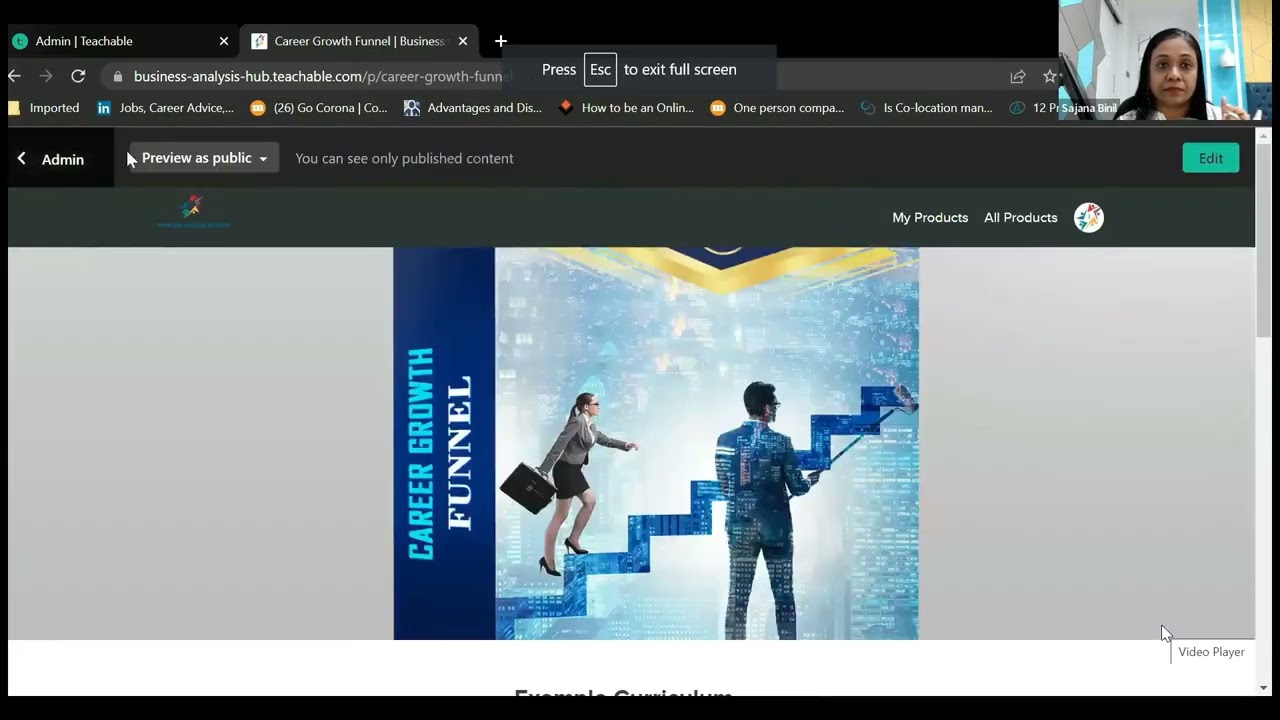1280x720 pixels.
Task: Open My Products link
Action: tap(930, 217)
